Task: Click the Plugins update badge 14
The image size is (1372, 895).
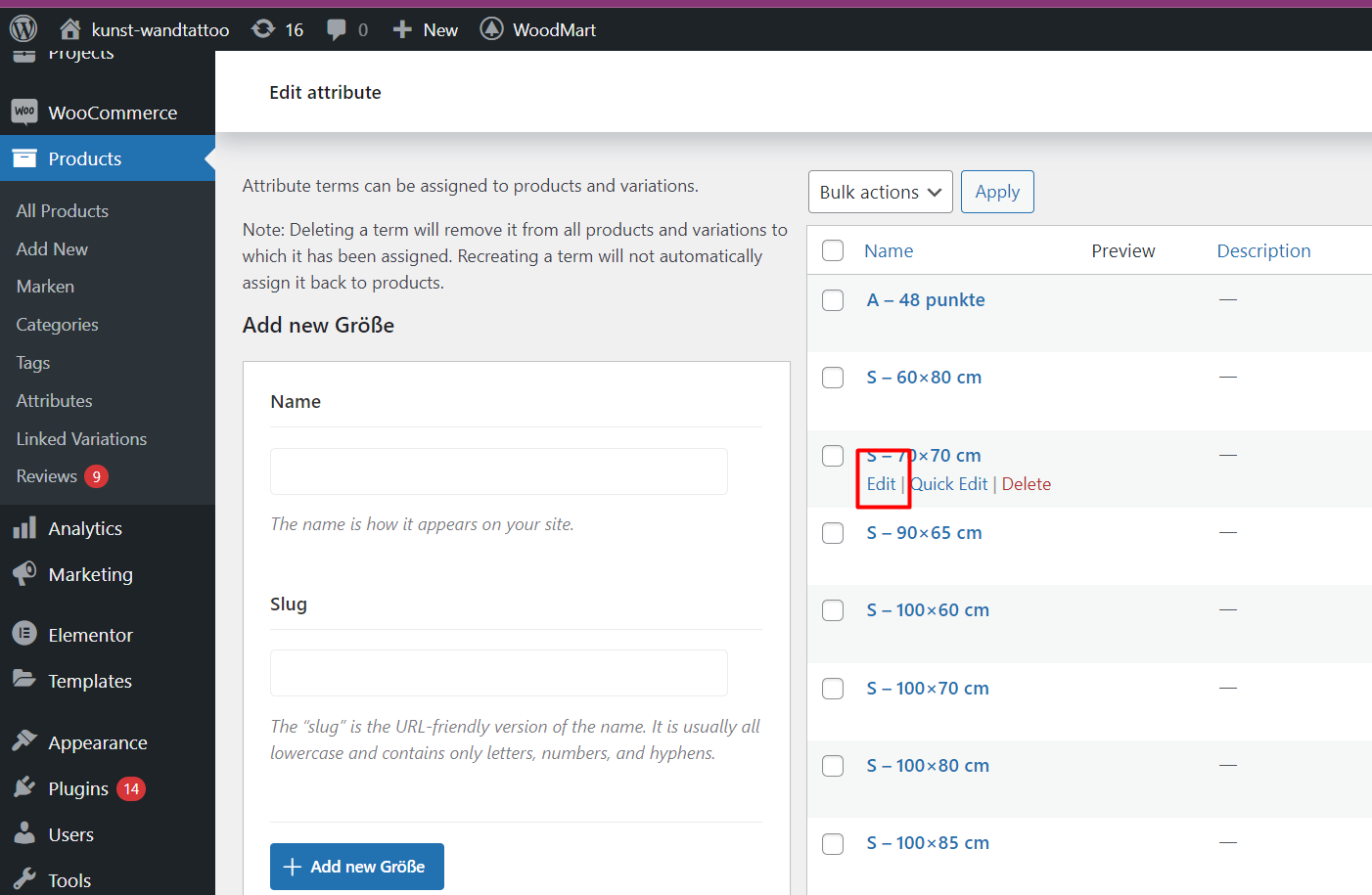Action: 131,788
